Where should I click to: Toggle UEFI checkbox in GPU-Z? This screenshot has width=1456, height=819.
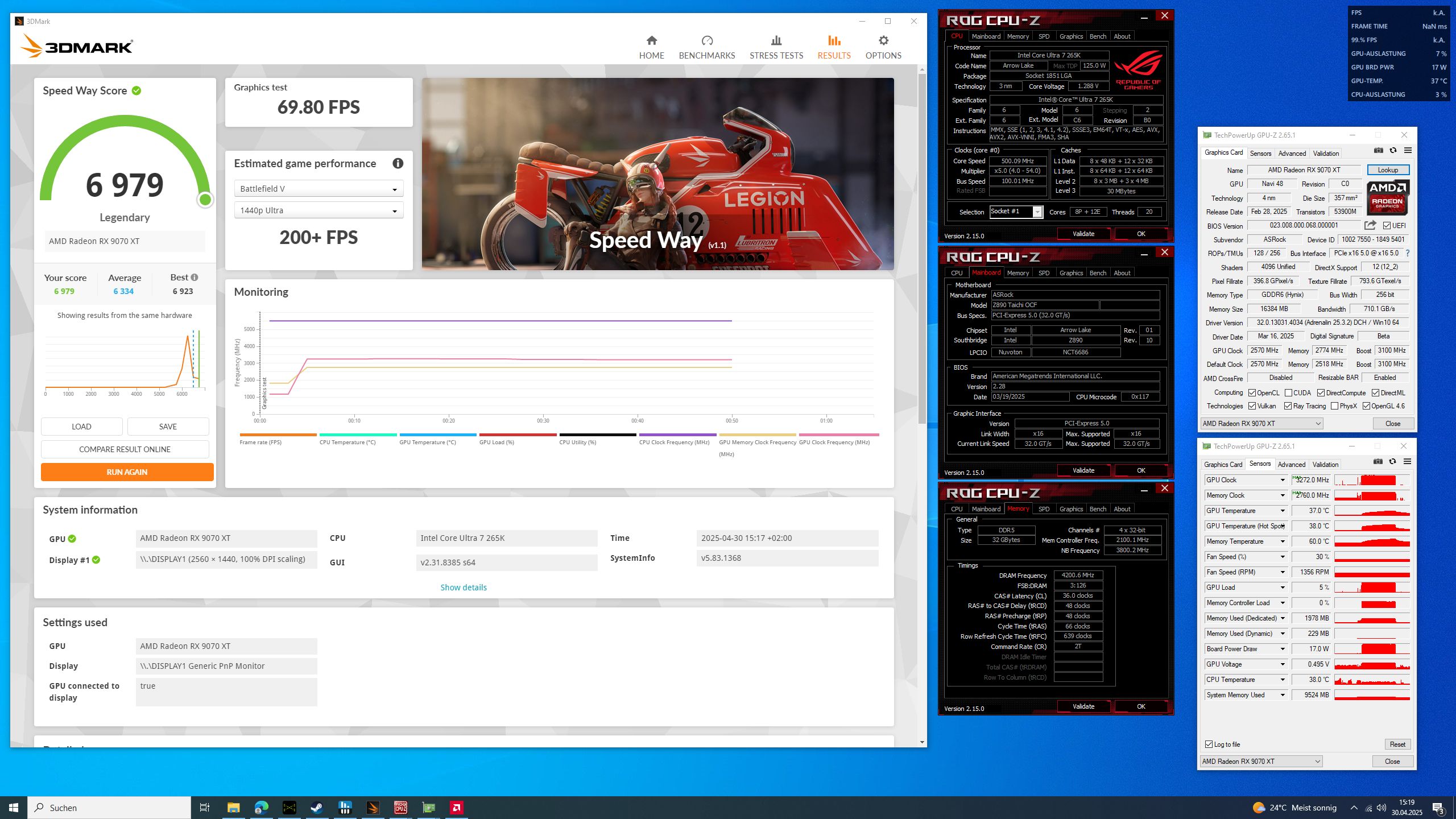(x=1386, y=226)
